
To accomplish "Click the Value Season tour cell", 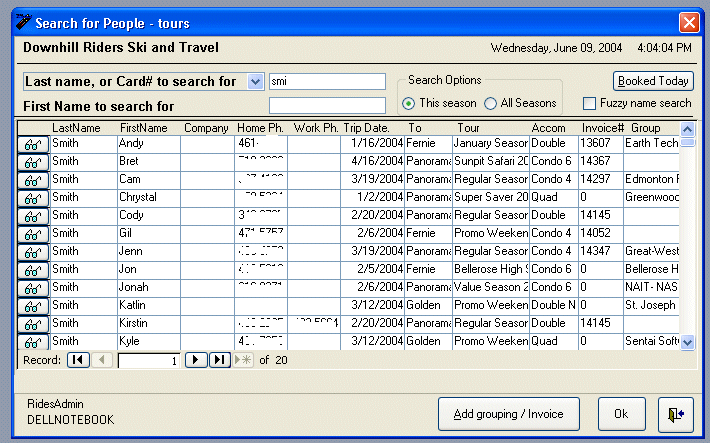I will pyautogui.click(x=491, y=288).
